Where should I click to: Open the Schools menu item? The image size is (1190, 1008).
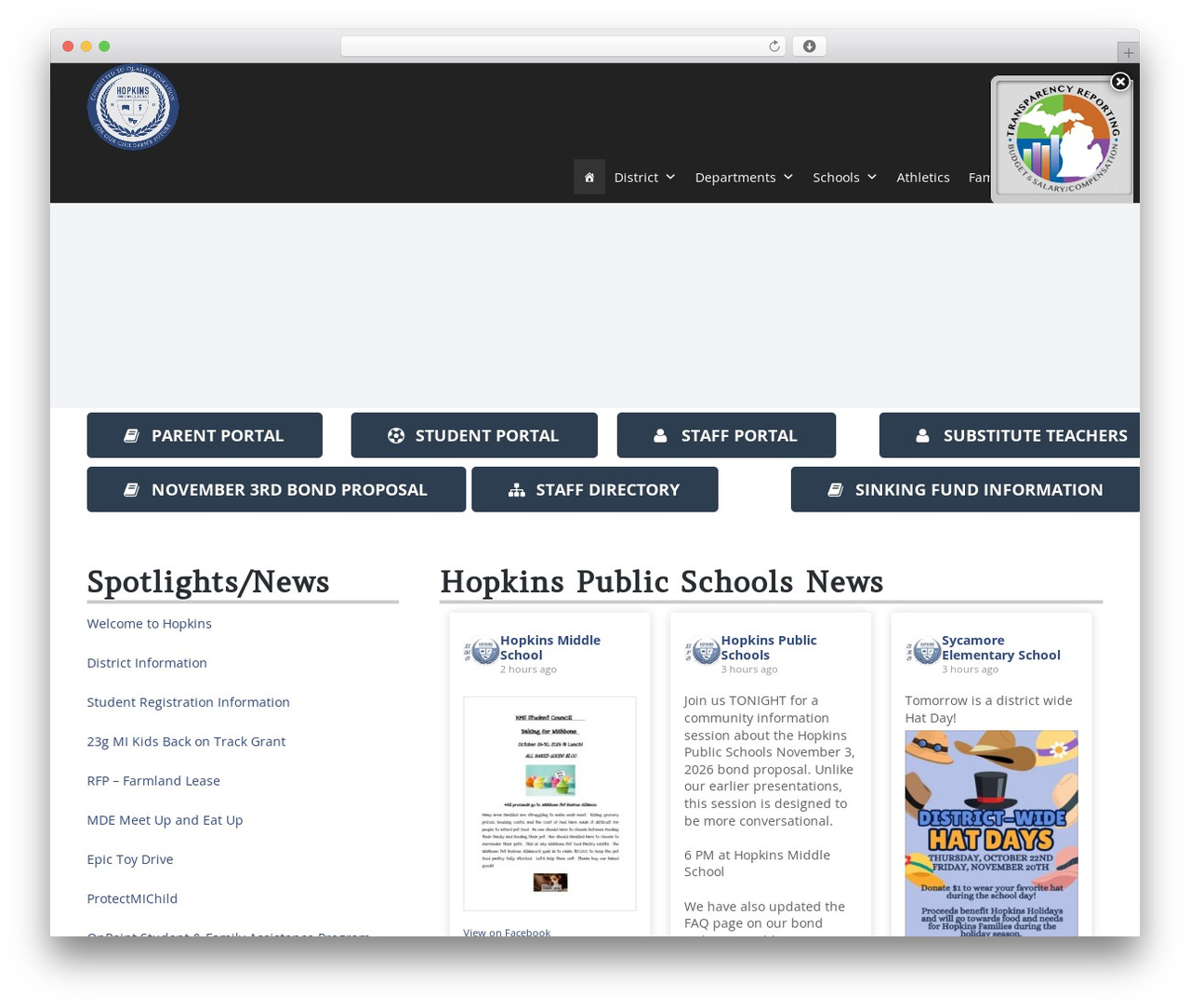[836, 177]
